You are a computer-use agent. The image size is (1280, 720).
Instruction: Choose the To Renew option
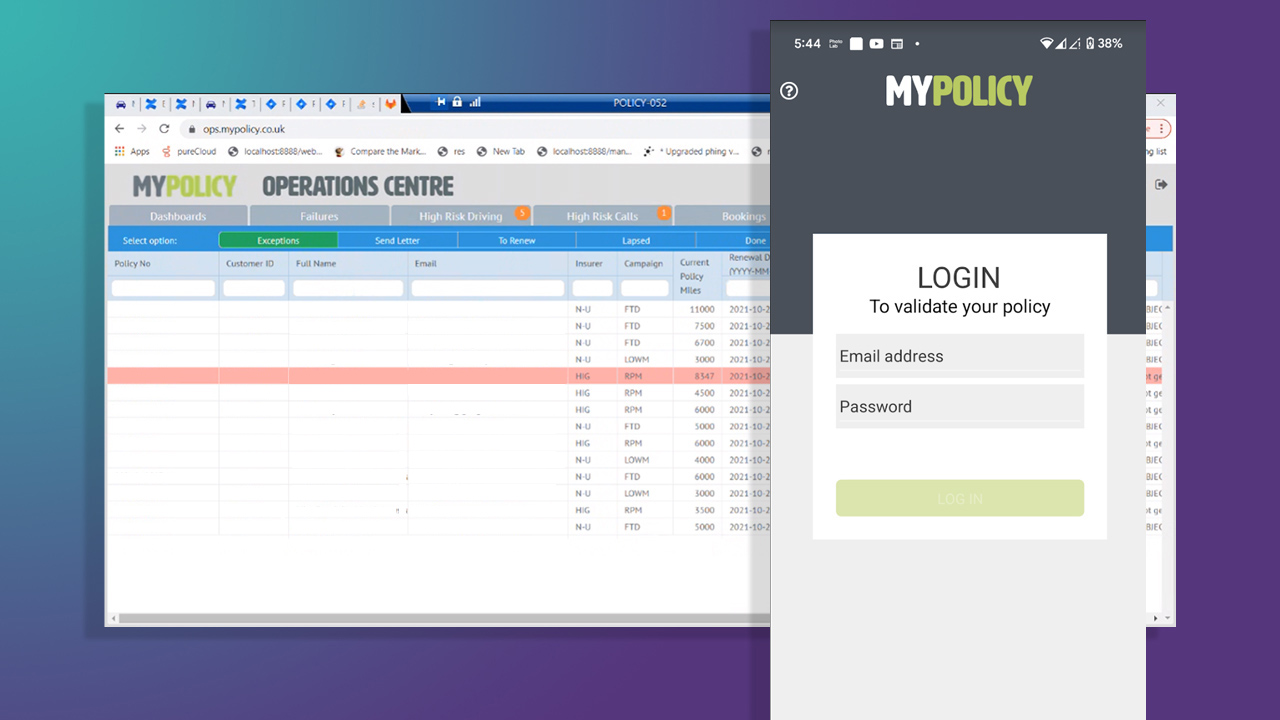point(517,241)
